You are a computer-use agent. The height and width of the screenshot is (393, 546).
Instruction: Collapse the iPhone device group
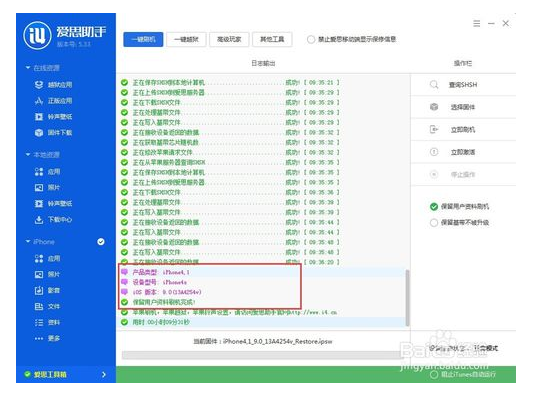click(28, 241)
